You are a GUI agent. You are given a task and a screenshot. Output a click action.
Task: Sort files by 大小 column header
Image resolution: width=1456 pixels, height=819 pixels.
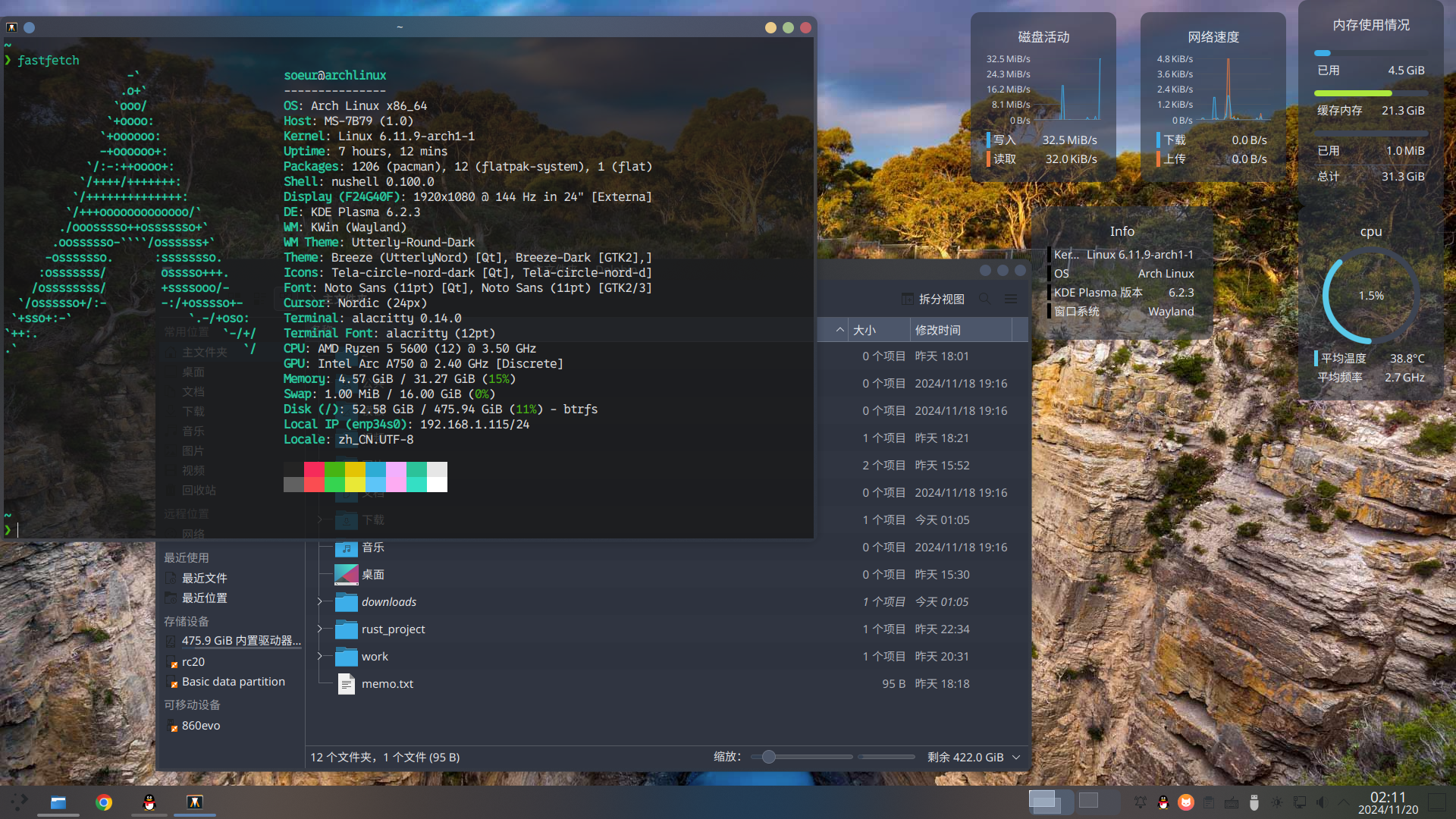[864, 330]
